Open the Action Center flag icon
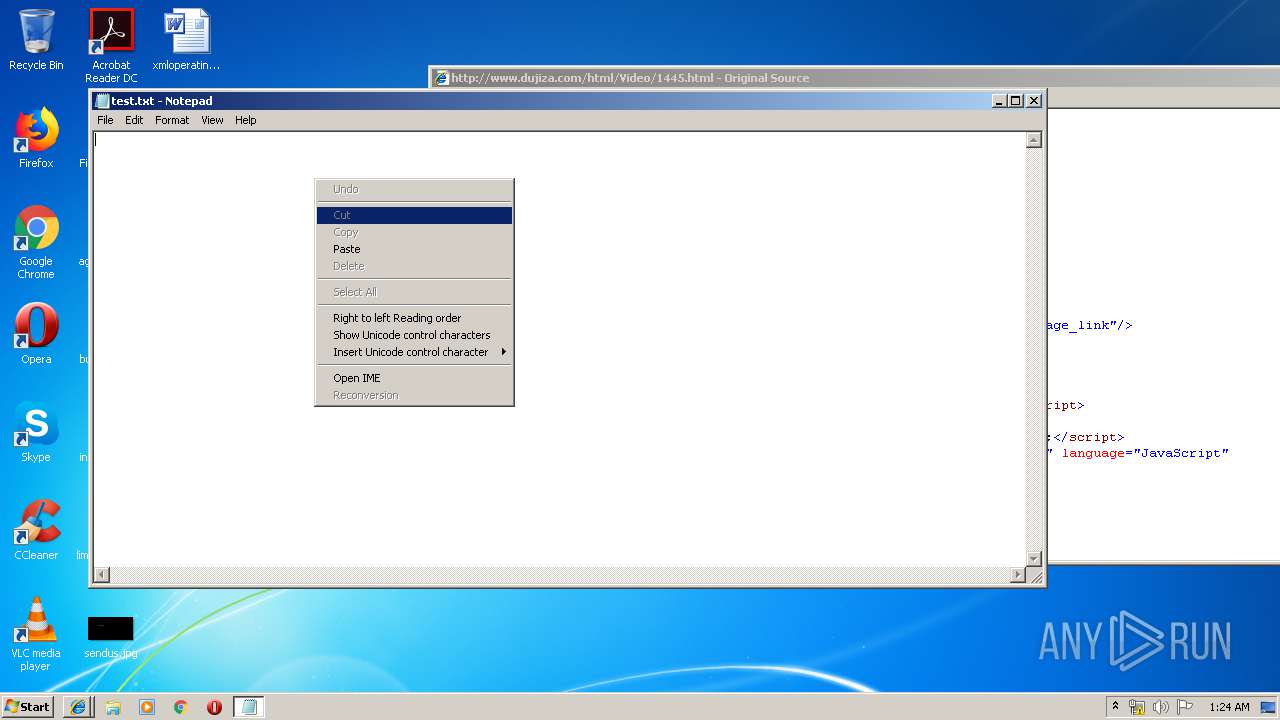1280x720 pixels. (1185, 707)
